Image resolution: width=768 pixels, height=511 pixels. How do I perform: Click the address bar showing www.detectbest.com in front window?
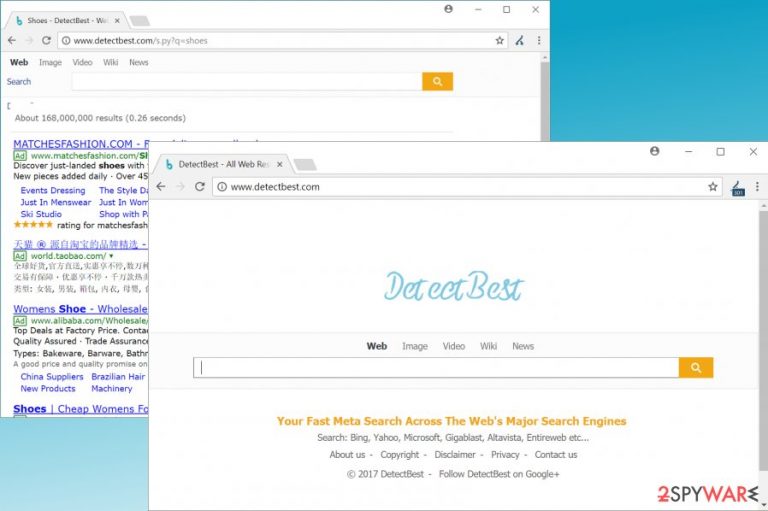point(465,187)
